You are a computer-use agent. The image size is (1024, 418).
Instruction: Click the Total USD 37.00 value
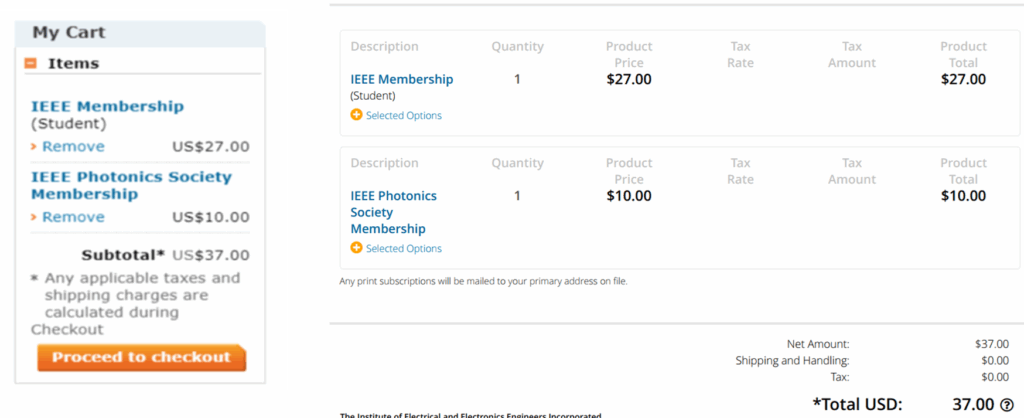click(x=973, y=404)
